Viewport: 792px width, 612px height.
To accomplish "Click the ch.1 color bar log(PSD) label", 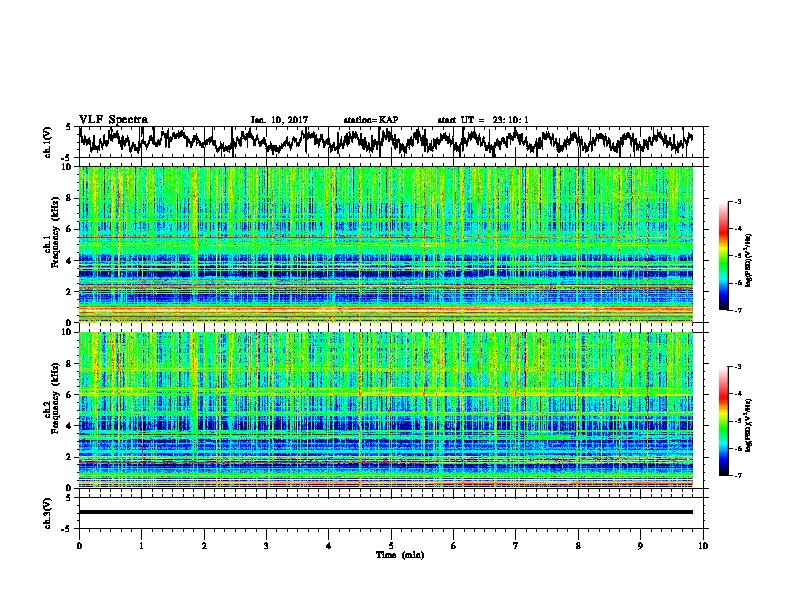I will pos(749,261).
